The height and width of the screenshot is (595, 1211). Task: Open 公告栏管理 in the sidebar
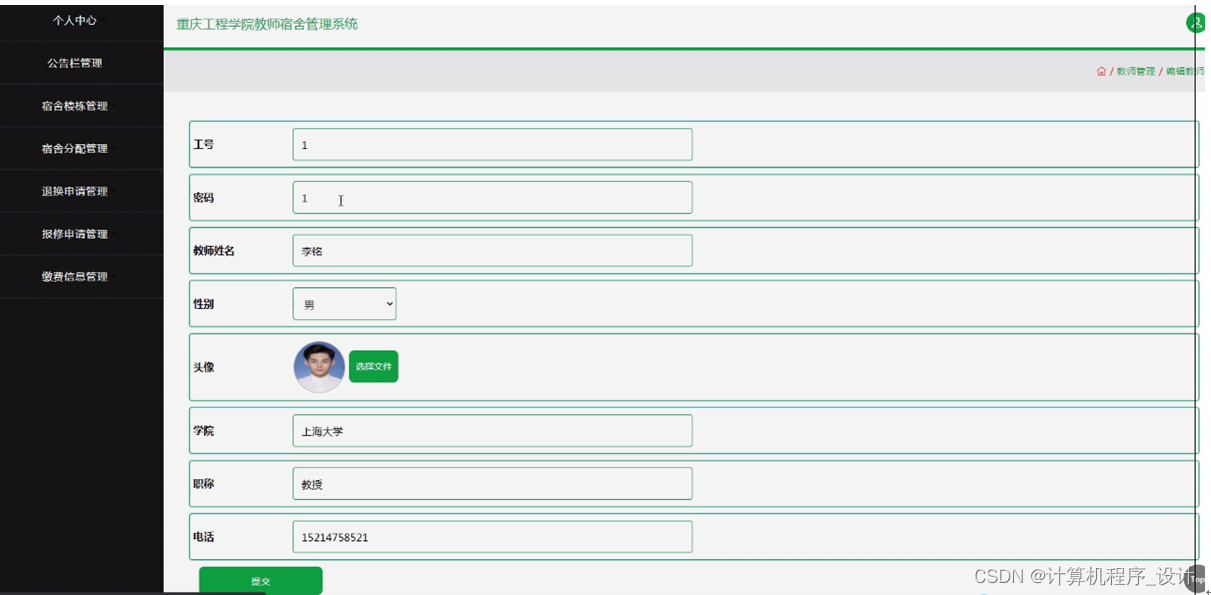(75, 63)
